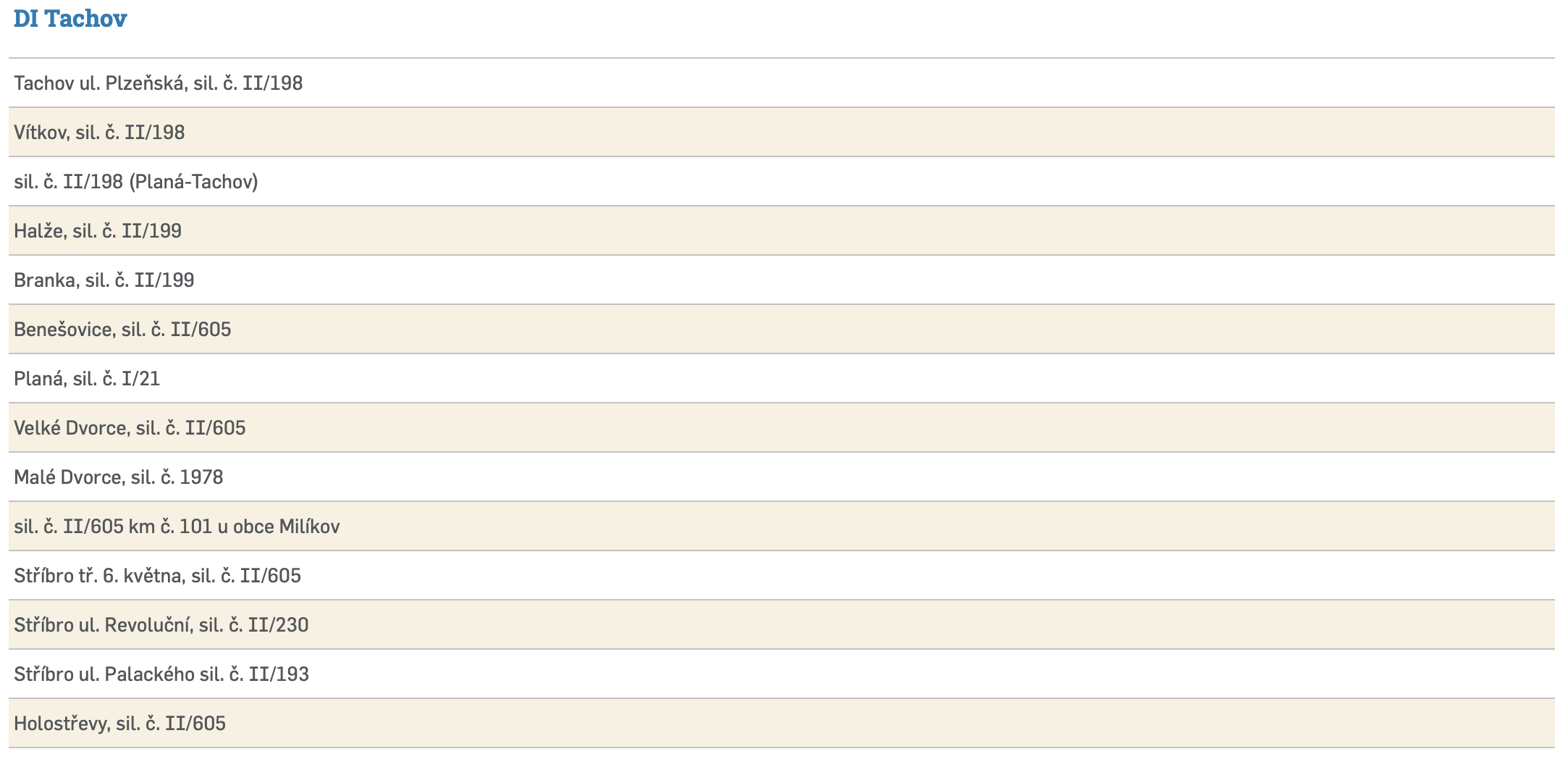Viewport: 1568px width, 762px height.
Task: Click the row mentioning obce Milíkov
Action: point(177,527)
